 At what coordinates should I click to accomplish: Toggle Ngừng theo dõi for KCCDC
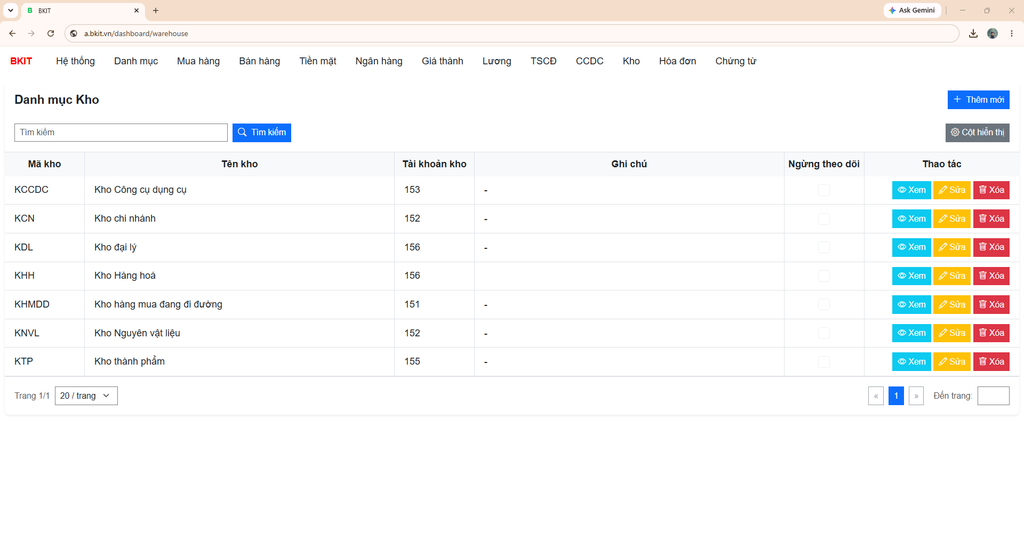click(x=824, y=190)
